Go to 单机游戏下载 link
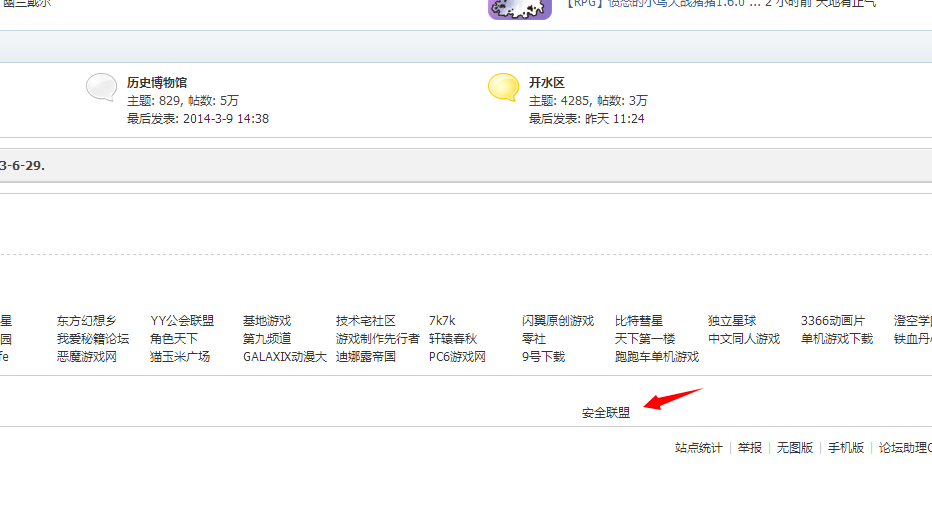Viewport: 932px width, 505px height. tap(837, 339)
